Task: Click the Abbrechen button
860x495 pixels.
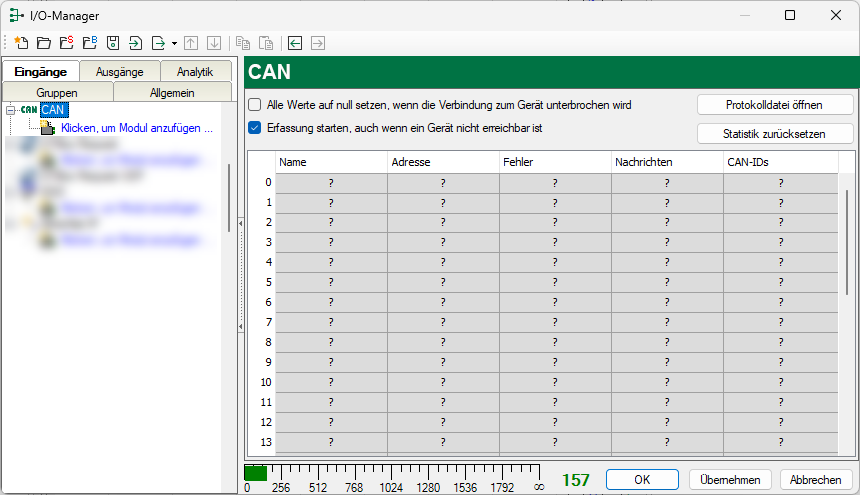Action: [816, 480]
